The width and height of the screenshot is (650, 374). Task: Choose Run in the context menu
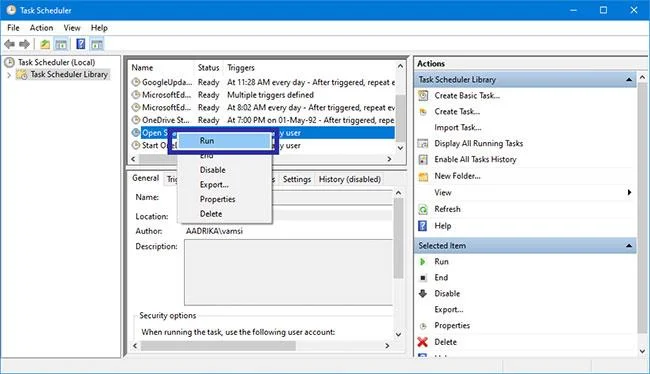click(x=223, y=141)
